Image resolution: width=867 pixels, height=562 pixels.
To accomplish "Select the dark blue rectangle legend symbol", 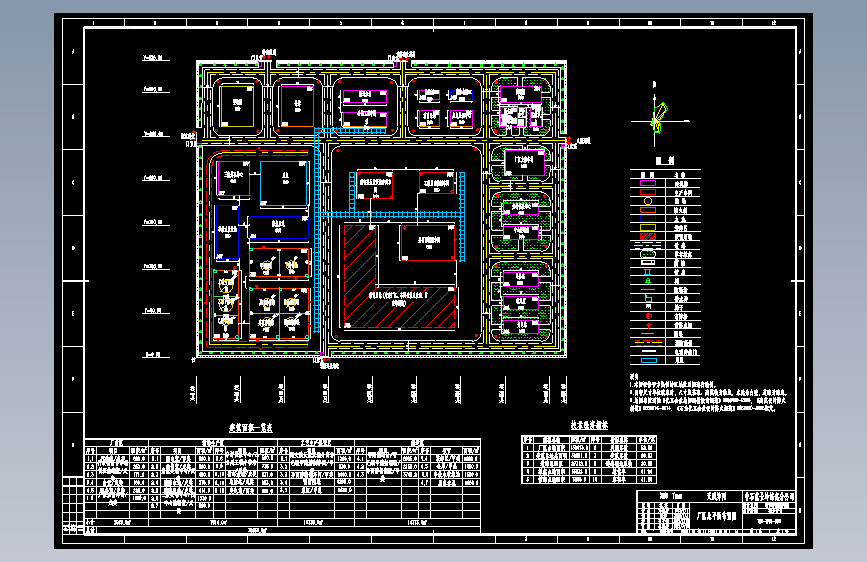I will (648, 218).
